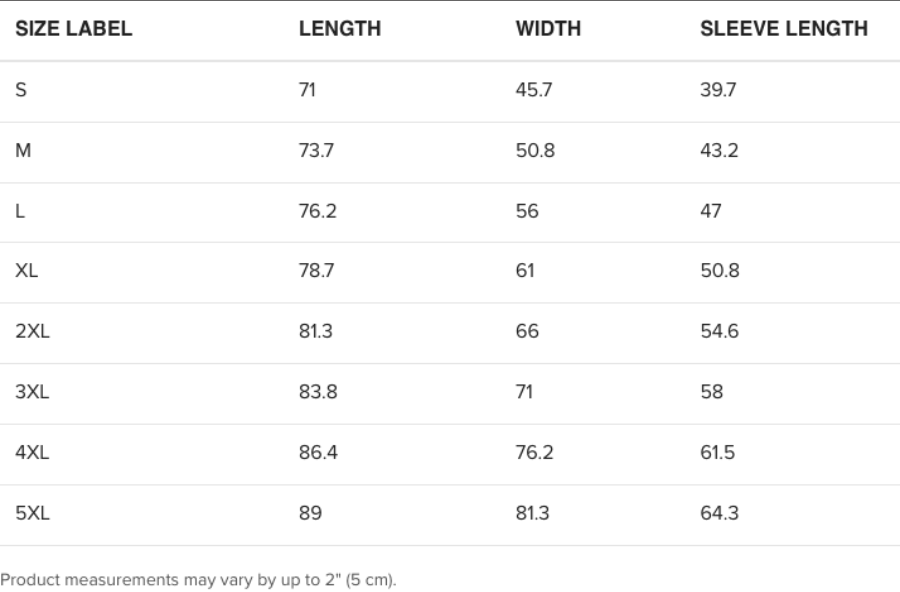
Task: Click the 47 sleeve length for L
Action: (x=711, y=211)
